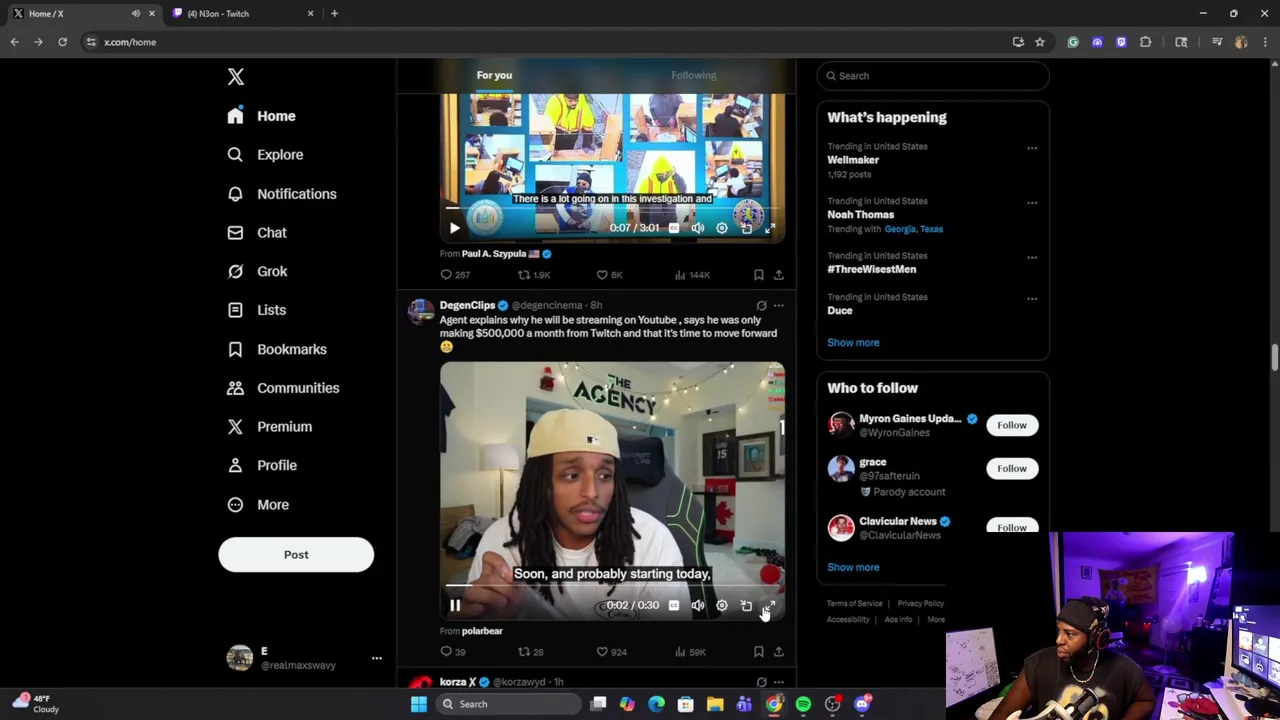
Task: Reload the page in Chrome
Action: [x=62, y=42]
